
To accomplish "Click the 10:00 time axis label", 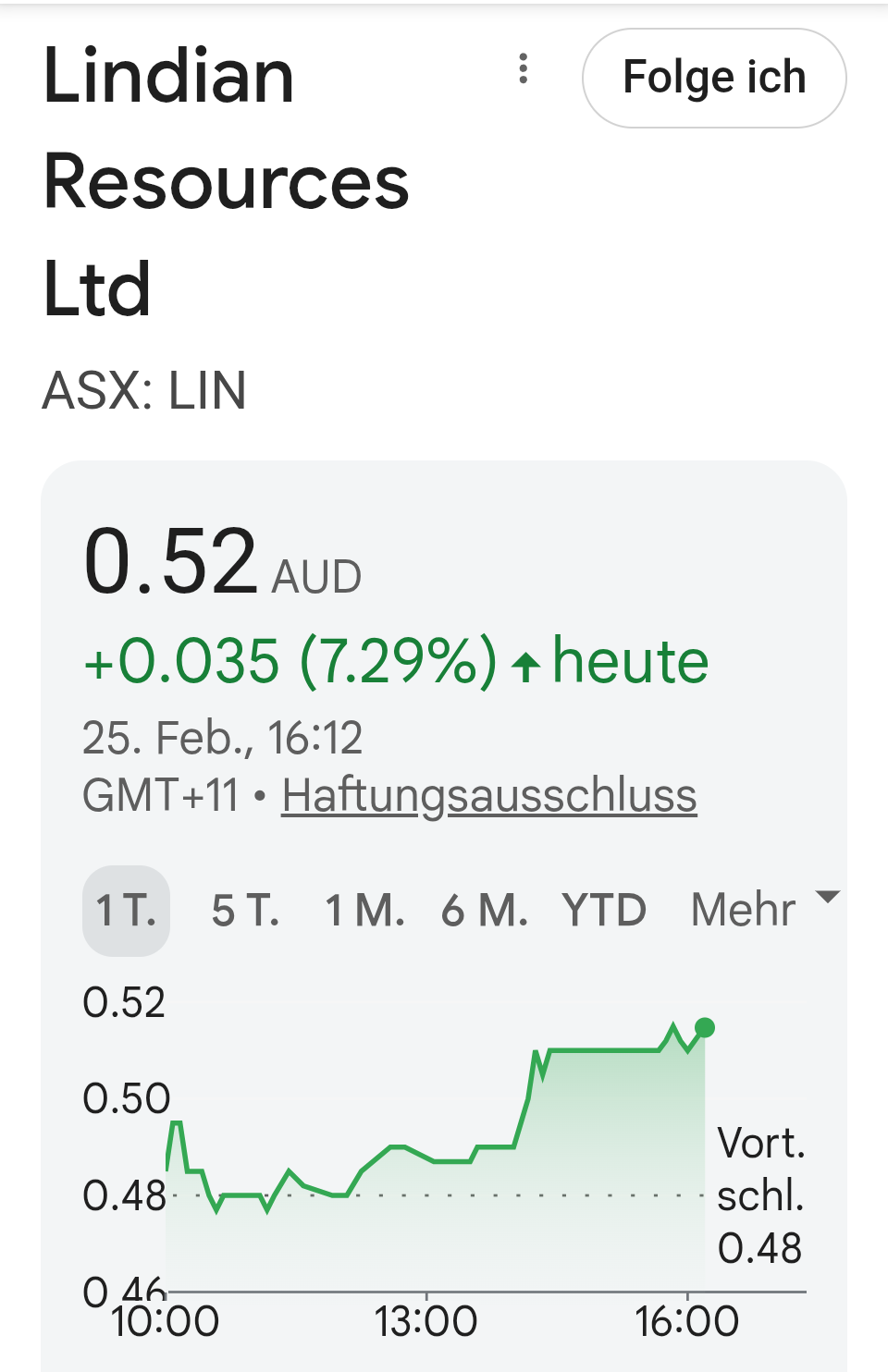I will 165,1322.
